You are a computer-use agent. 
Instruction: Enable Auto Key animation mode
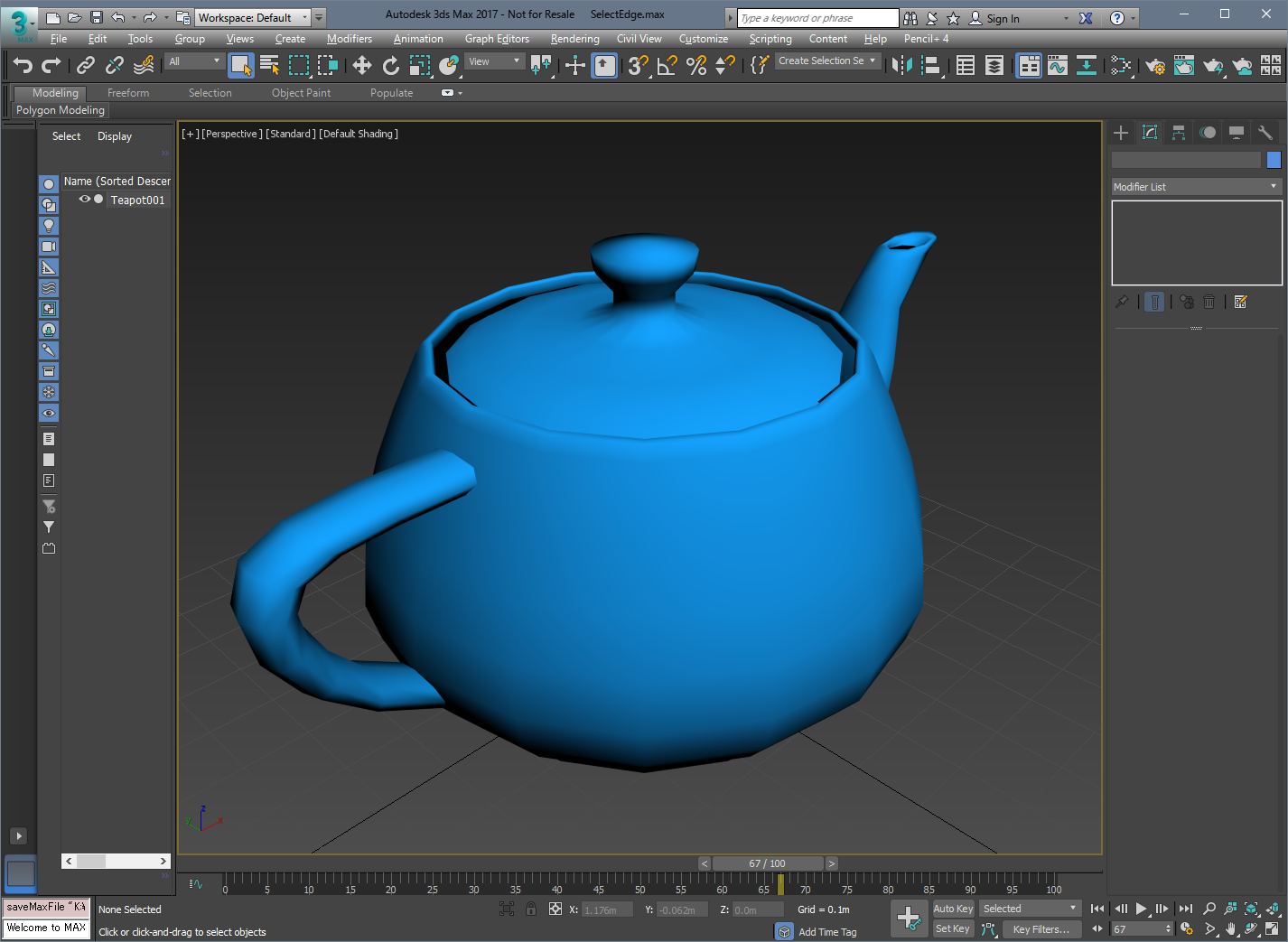click(x=953, y=909)
